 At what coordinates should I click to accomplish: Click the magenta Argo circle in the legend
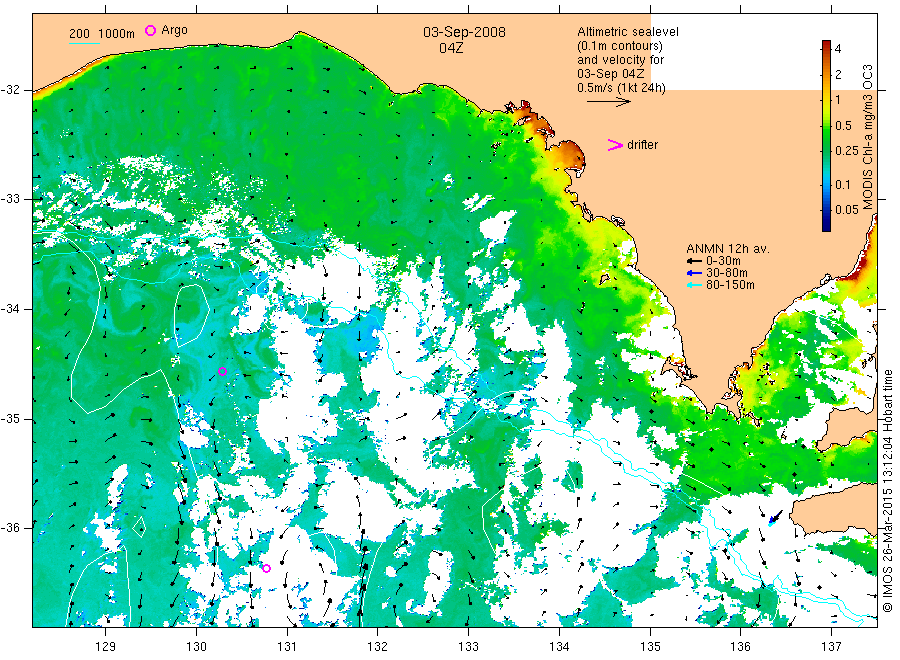pos(150,30)
